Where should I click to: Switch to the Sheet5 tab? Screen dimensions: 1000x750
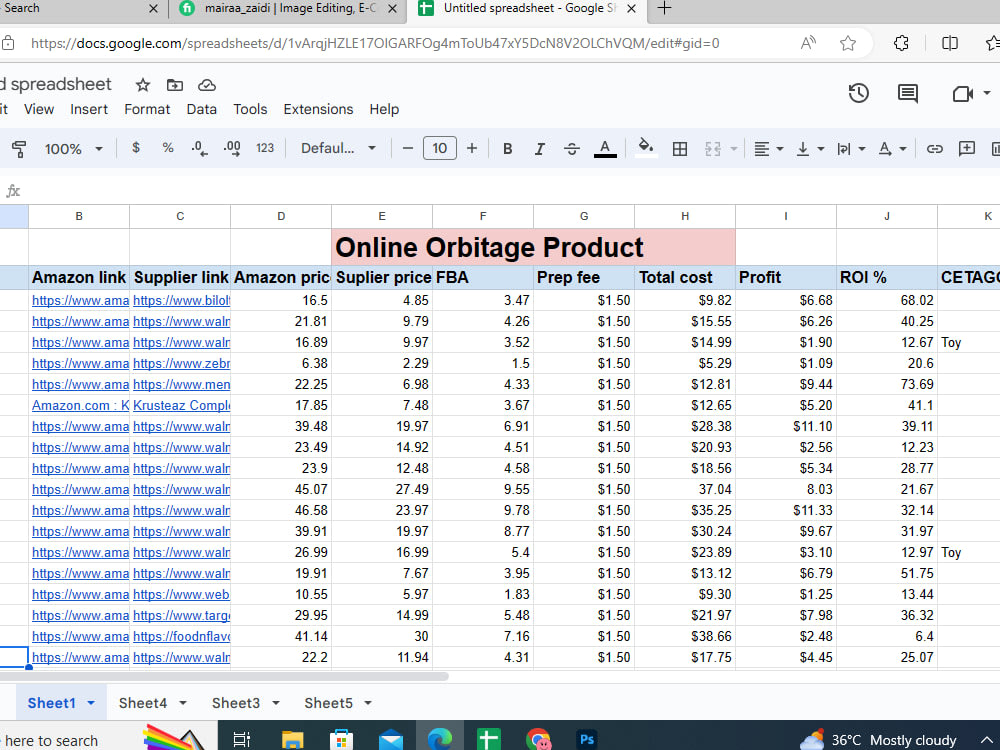tap(328, 703)
